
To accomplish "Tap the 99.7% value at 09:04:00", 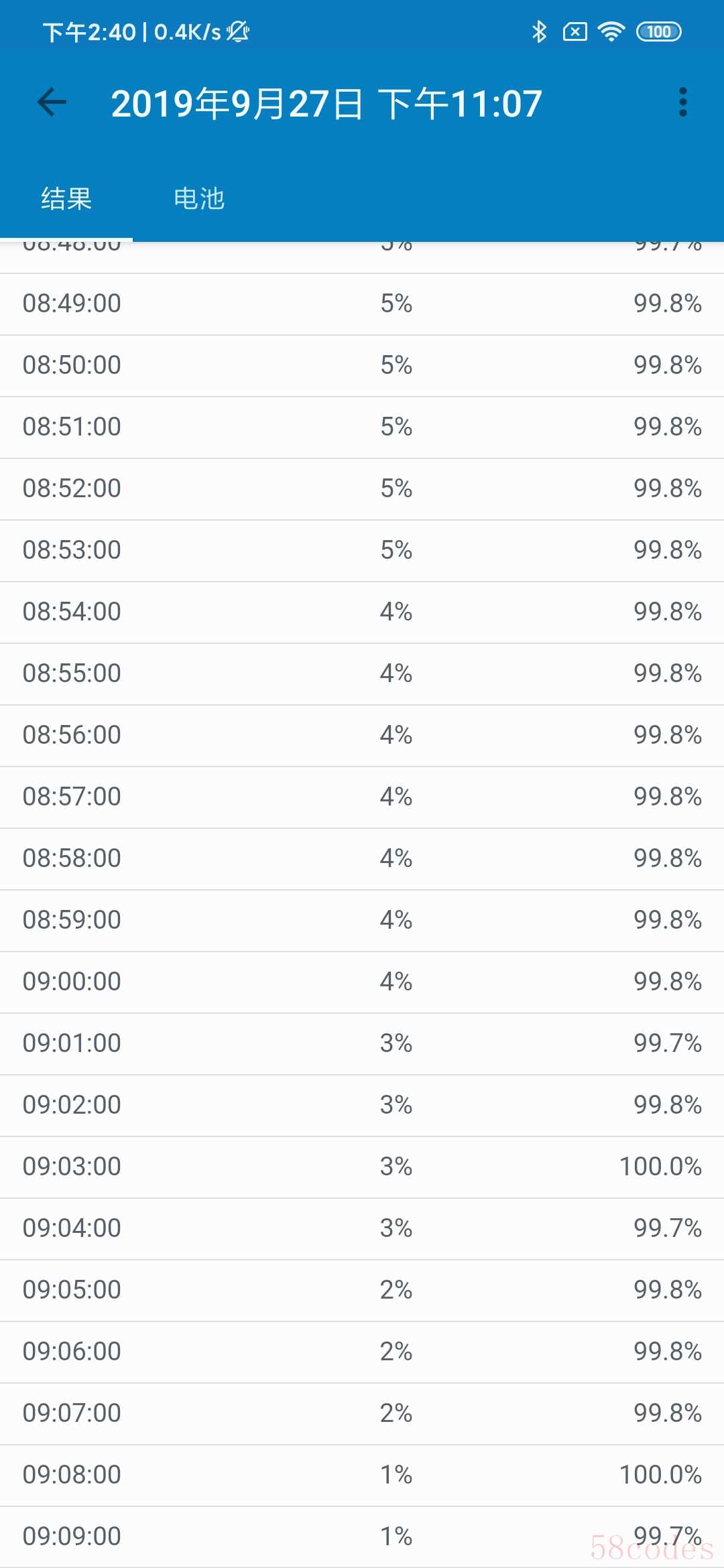I will [668, 1228].
